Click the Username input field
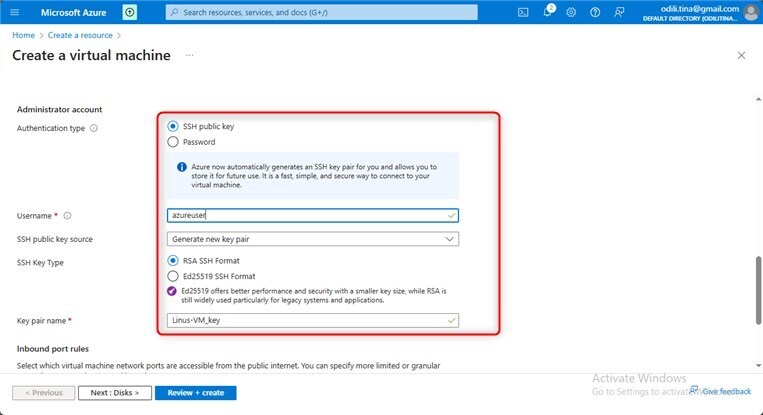 312,215
